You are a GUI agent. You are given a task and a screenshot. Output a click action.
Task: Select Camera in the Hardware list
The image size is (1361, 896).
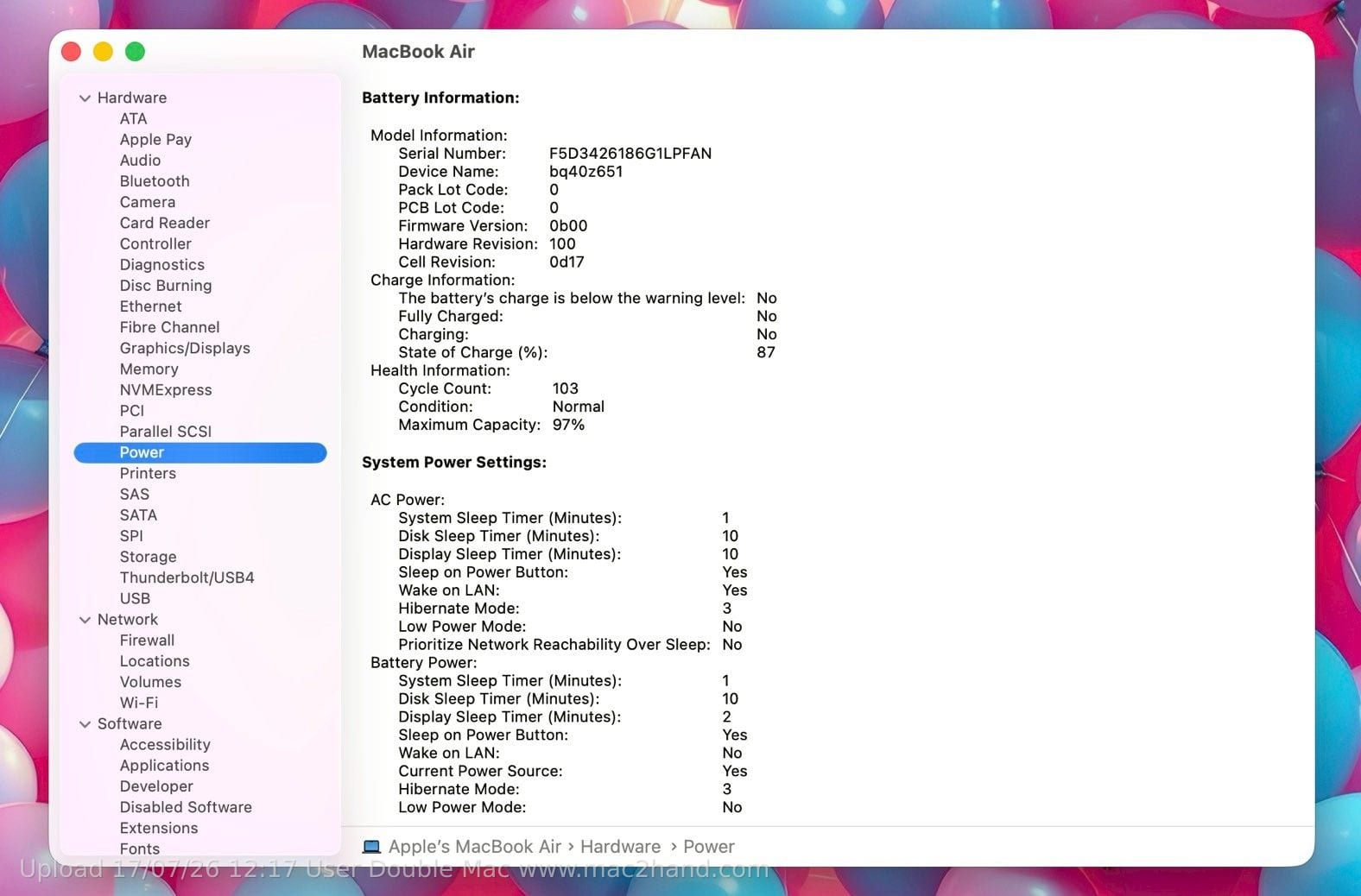pos(148,202)
